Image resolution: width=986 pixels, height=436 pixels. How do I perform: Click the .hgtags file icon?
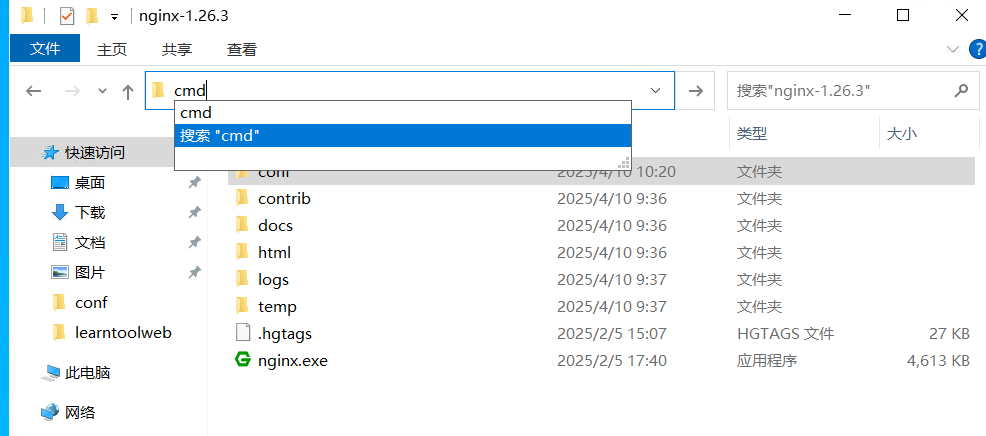click(242, 333)
